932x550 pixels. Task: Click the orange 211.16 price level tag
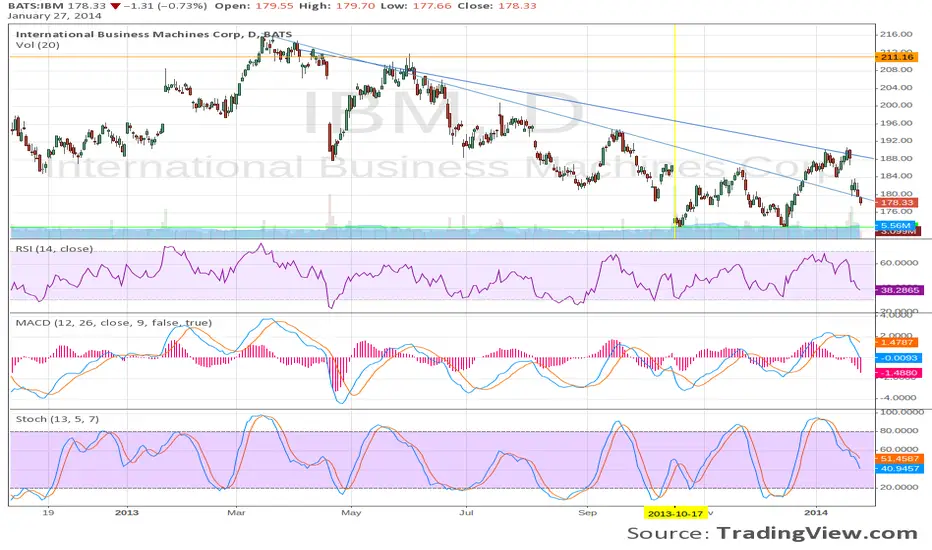tap(899, 57)
